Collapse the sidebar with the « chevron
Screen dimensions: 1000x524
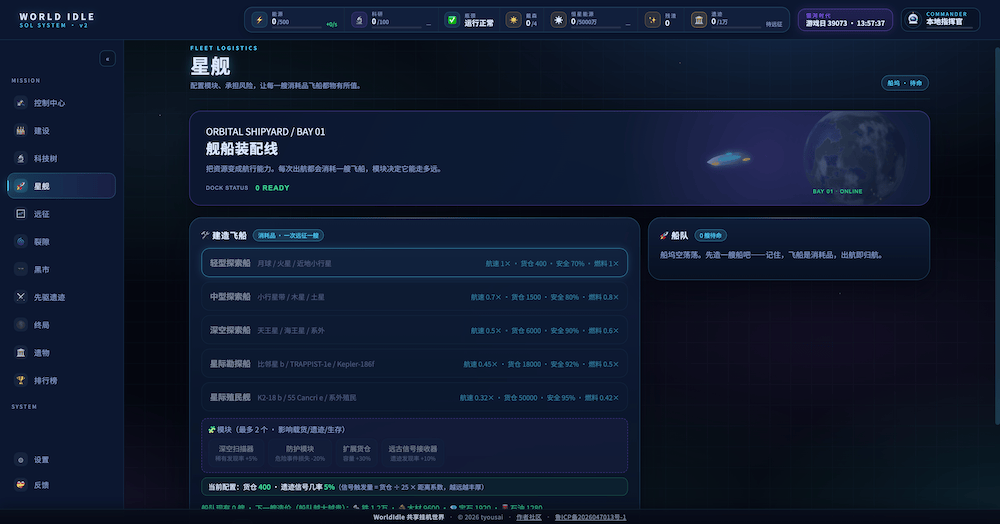107,59
